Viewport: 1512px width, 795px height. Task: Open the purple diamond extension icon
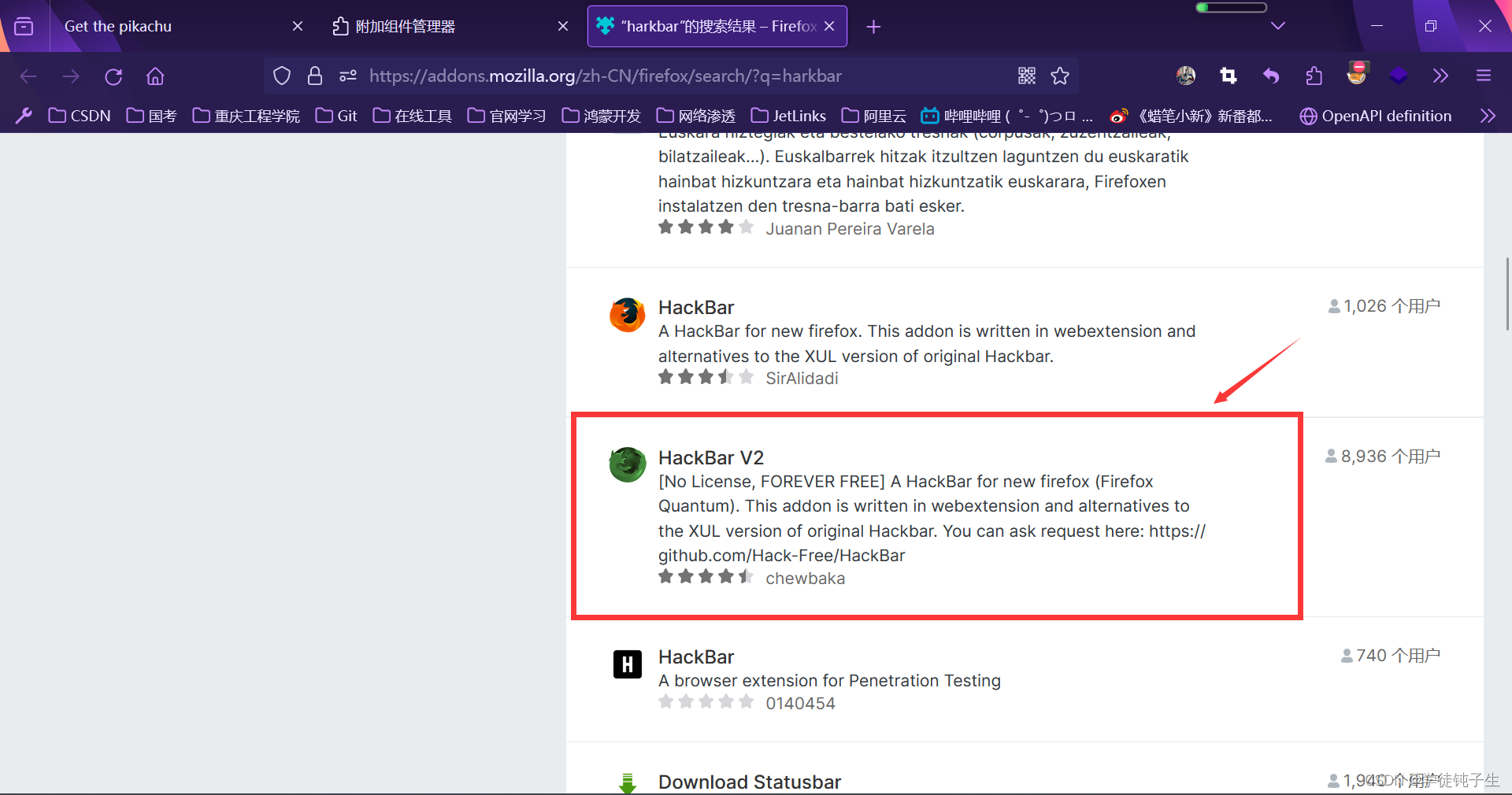coord(1399,76)
